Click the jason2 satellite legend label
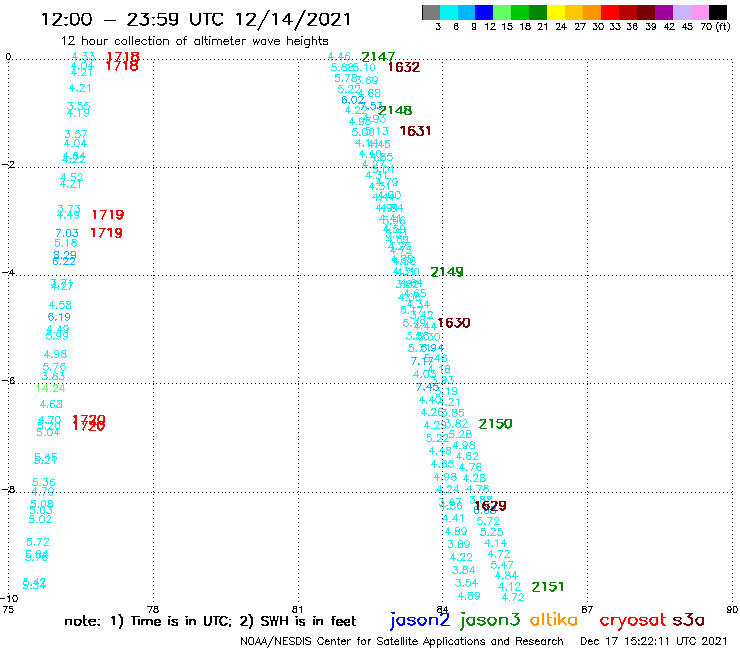The image size is (740, 650). [420, 621]
